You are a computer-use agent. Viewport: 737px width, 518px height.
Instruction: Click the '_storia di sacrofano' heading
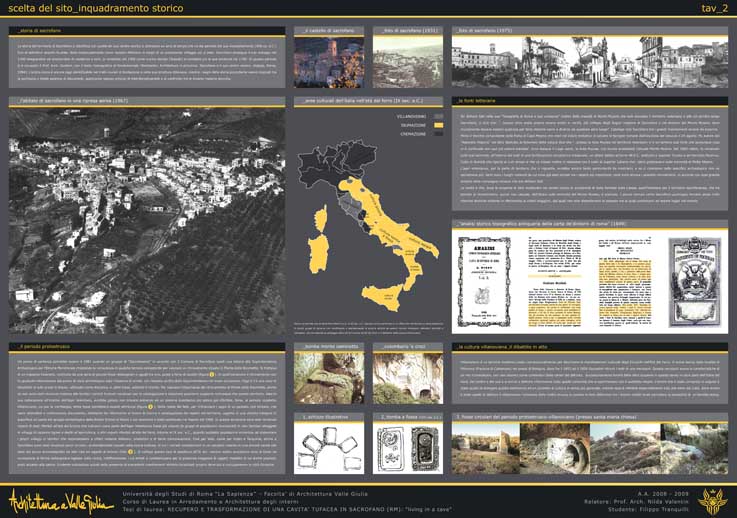pyautogui.click(x=39, y=31)
